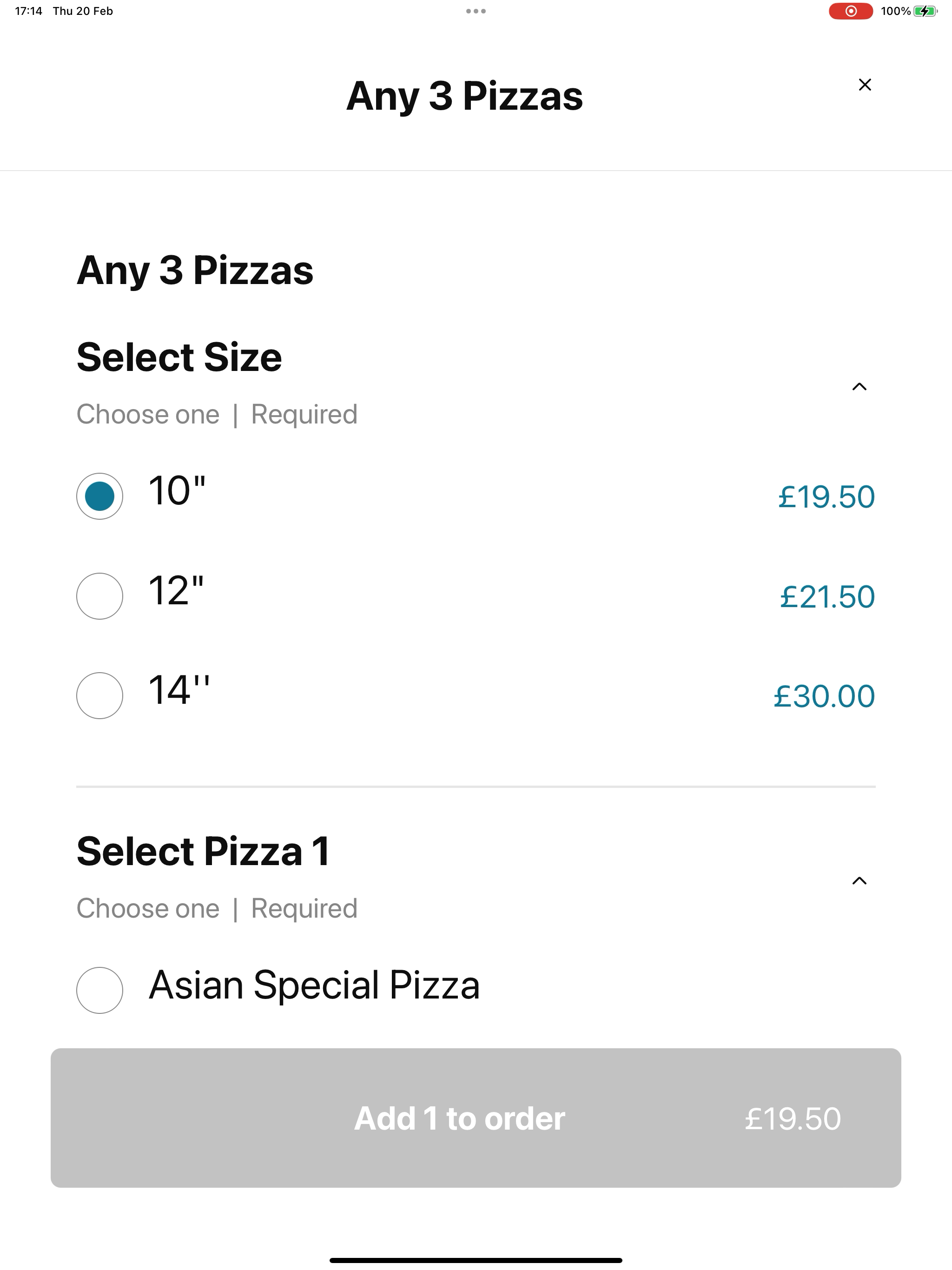Tap the screen recording indicator
Image resolution: width=952 pixels, height=1270 pixels.
click(x=850, y=11)
